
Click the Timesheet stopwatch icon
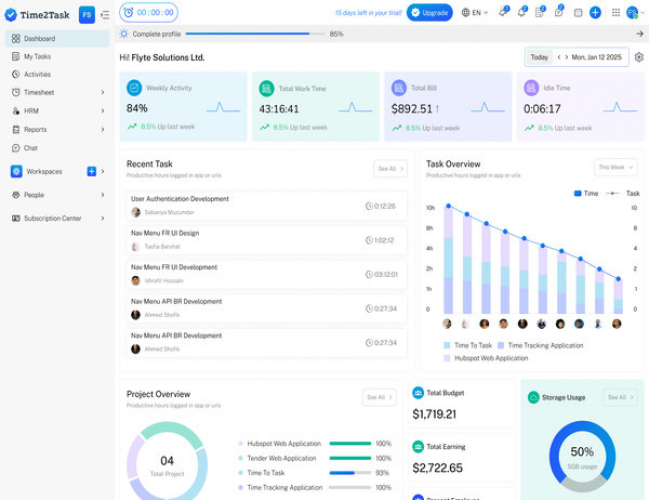[16, 92]
